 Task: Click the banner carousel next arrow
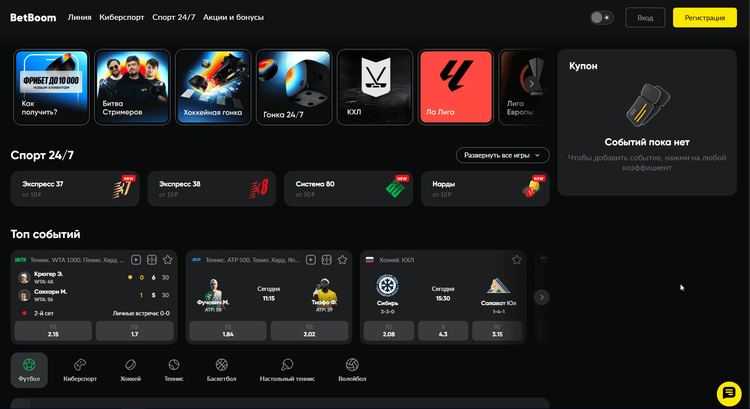click(x=531, y=85)
